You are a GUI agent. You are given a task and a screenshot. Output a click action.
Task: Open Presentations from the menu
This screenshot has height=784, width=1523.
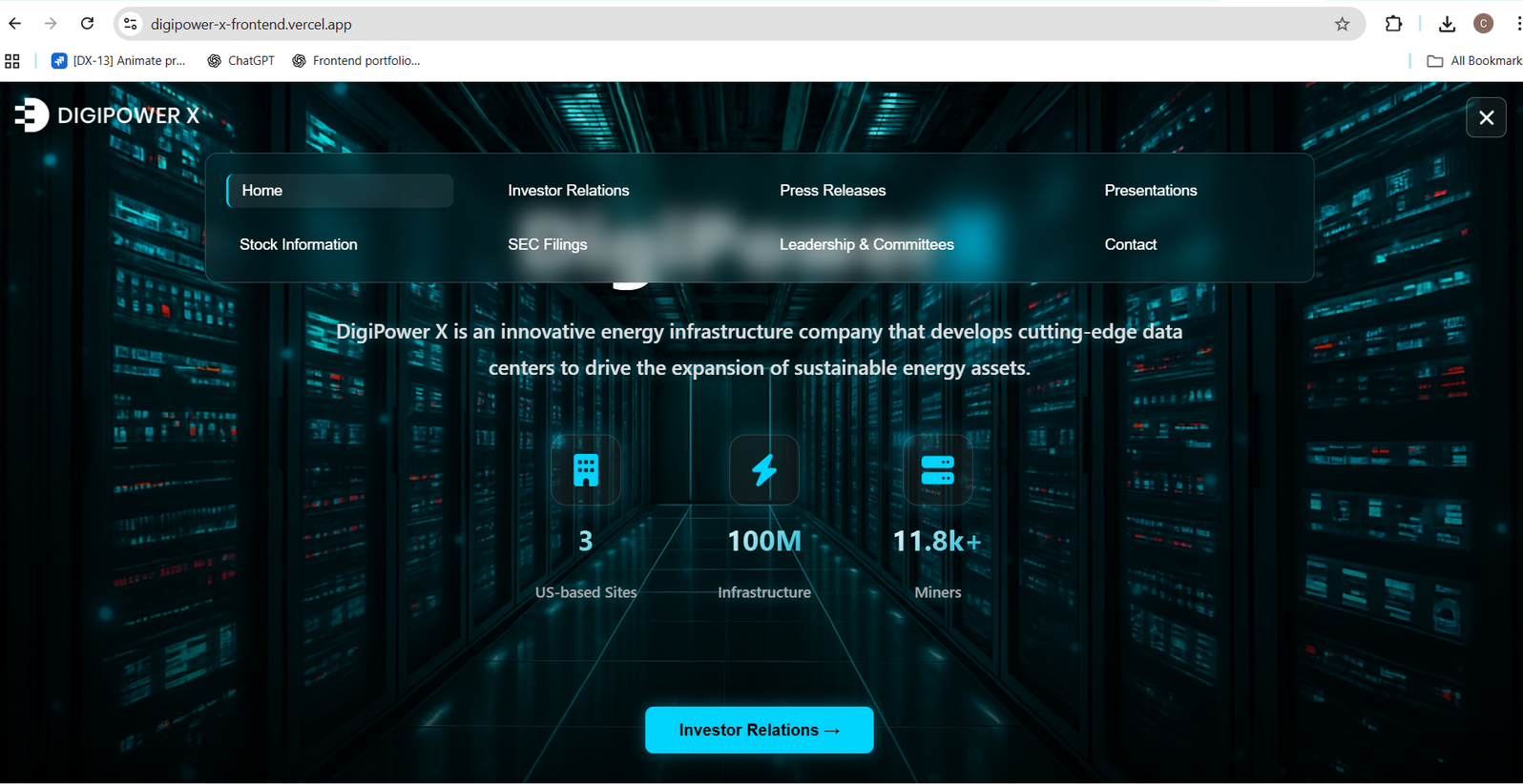1151,191
